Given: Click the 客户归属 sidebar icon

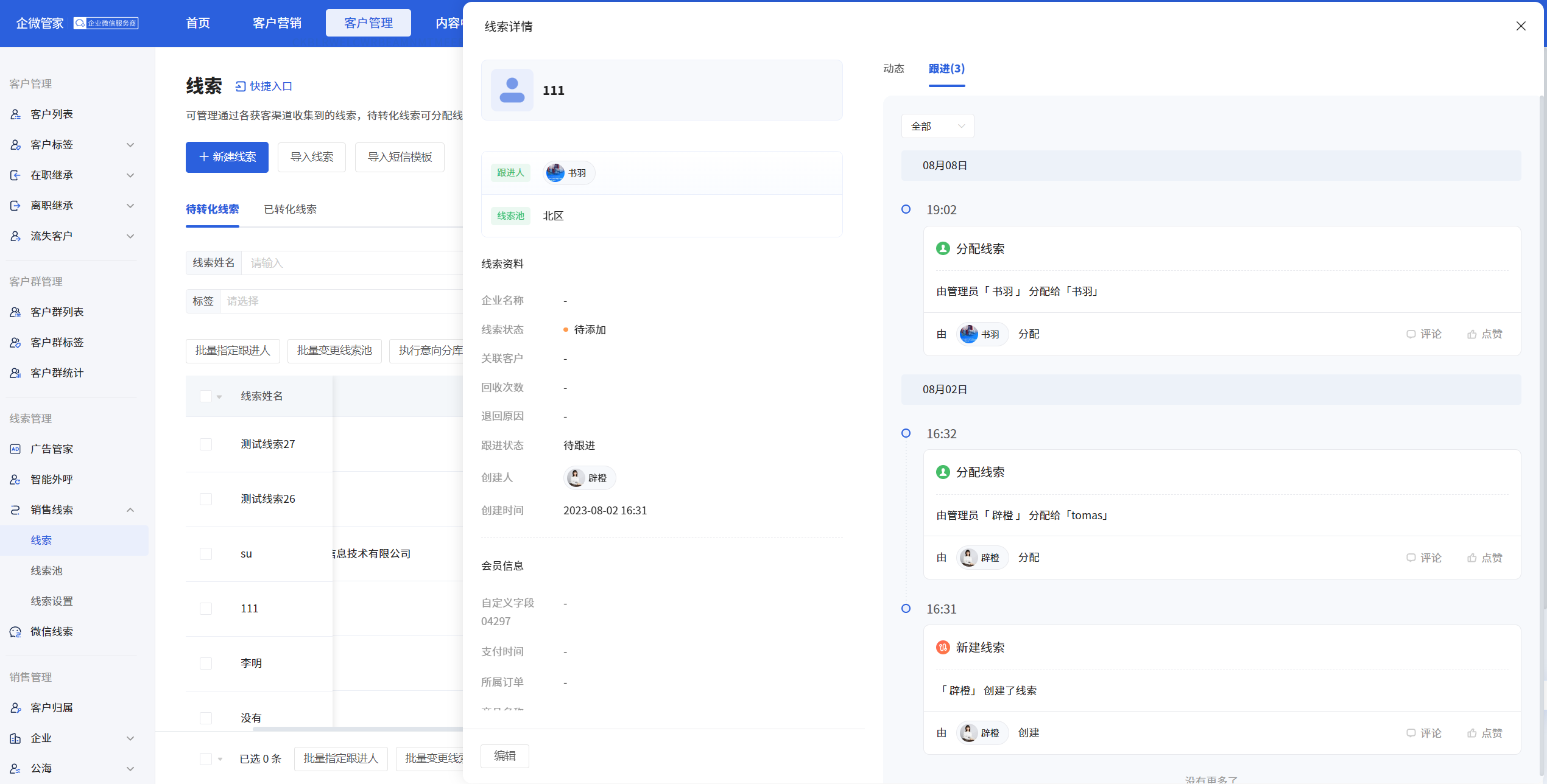Looking at the screenshot, I should pos(16,708).
